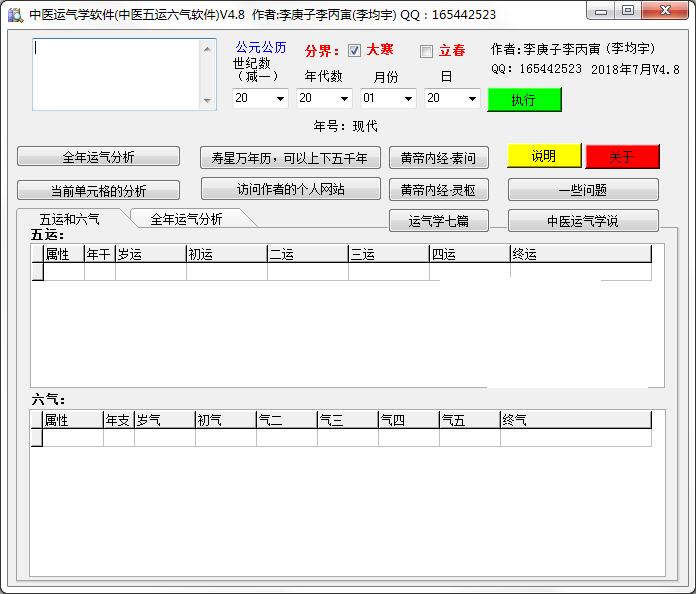Screen dimensions: 696x594
Task: Enable the 大寒 boundary checkbox
Action: coord(354,51)
